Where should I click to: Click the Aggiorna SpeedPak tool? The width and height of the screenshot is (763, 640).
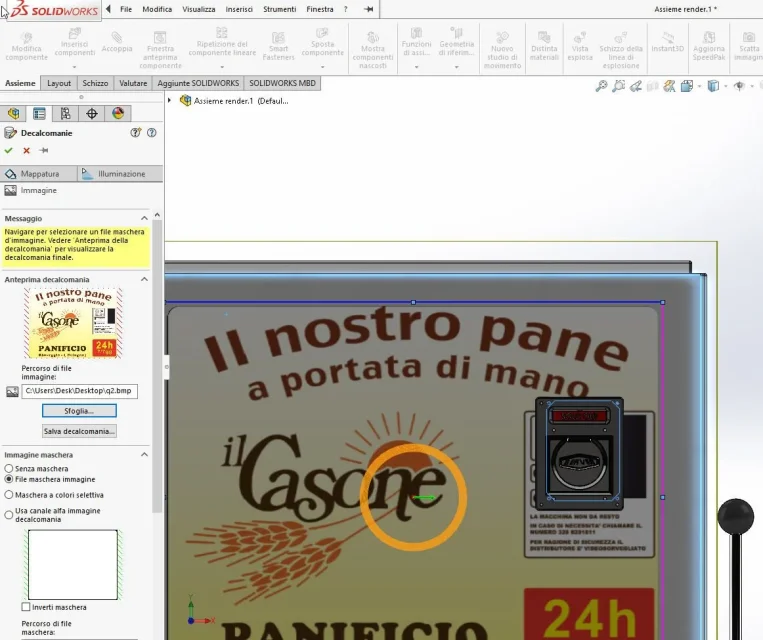click(x=709, y=47)
